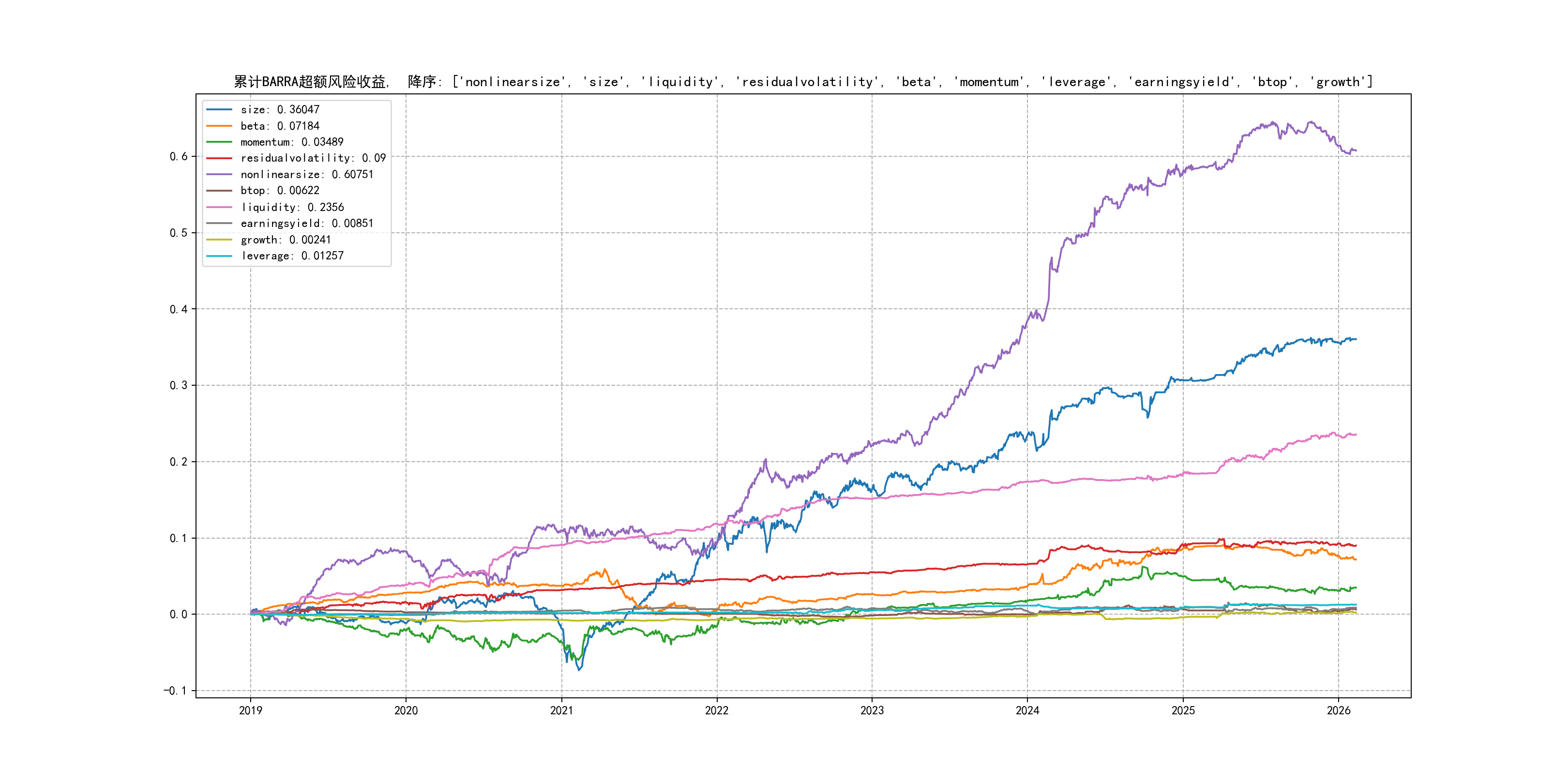Click the 2024 x-axis tick label
This screenshot has width=1568, height=784.
[1027, 710]
